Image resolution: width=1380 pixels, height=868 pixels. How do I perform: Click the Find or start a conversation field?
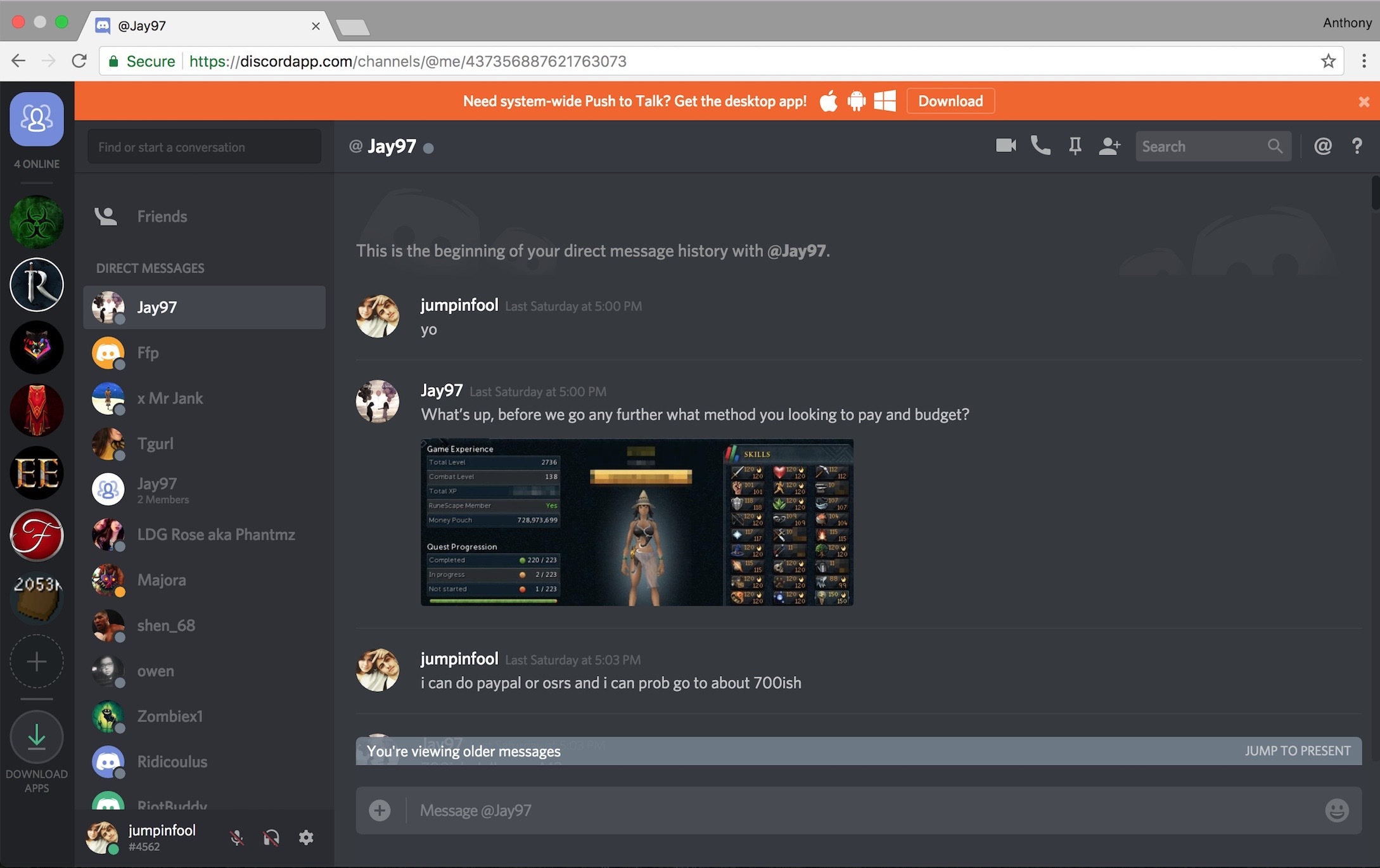pos(204,147)
